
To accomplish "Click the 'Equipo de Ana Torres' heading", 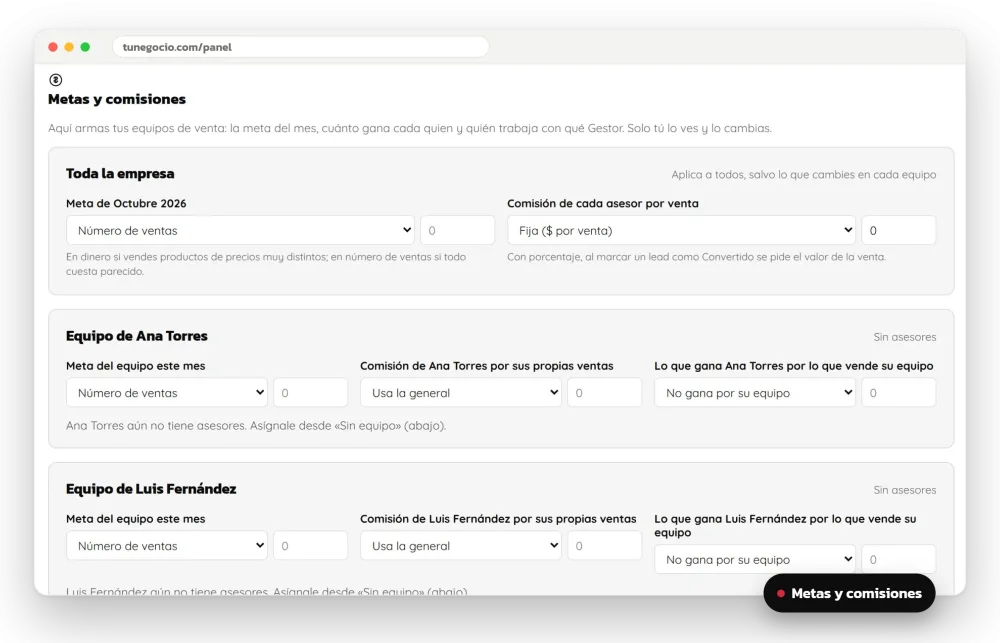I will click(136, 336).
